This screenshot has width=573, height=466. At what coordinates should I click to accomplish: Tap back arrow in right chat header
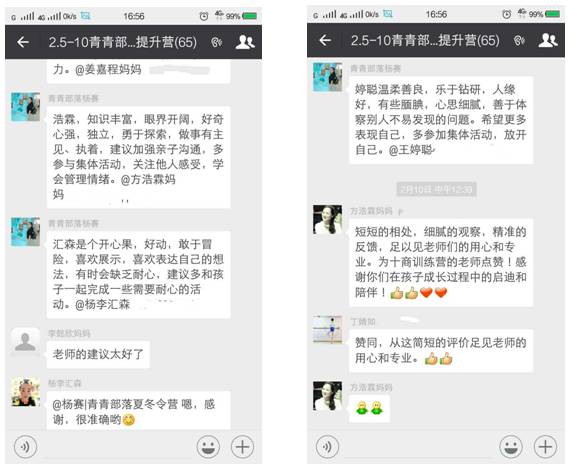click(325, 40)
